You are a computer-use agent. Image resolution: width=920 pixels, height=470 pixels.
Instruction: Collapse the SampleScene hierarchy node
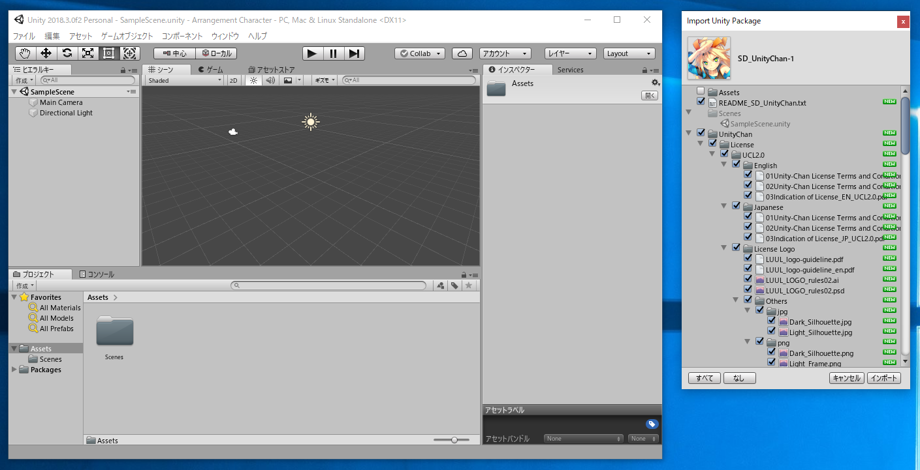click(14, 92)
